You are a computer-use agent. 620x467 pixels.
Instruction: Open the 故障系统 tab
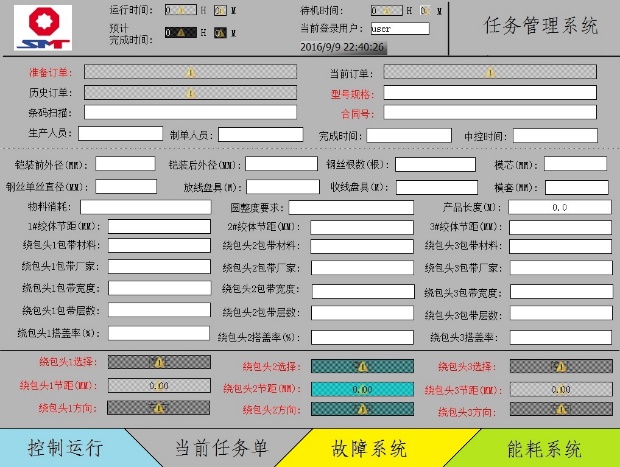[370, 447]
